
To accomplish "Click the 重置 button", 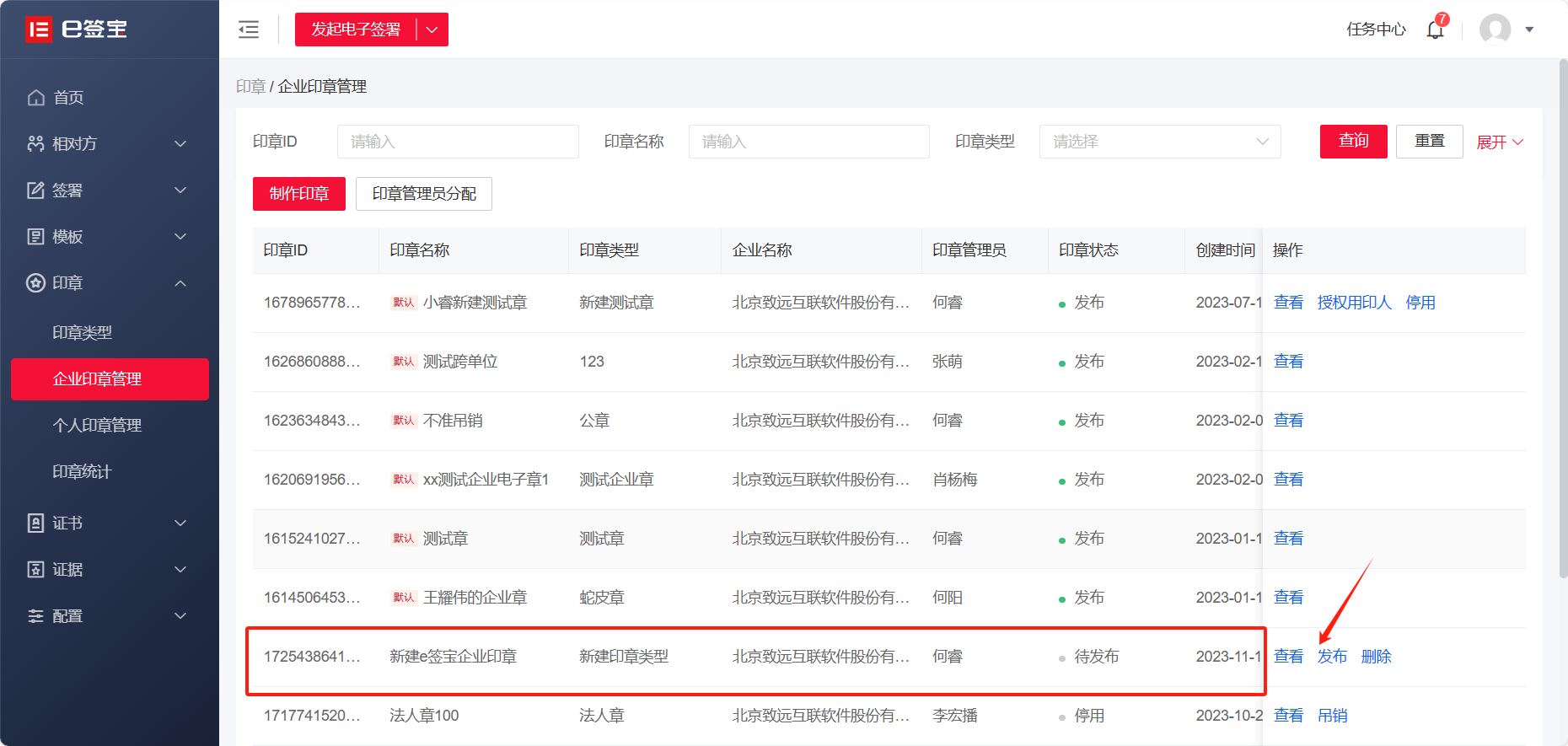I will [x=1430, y=141].
